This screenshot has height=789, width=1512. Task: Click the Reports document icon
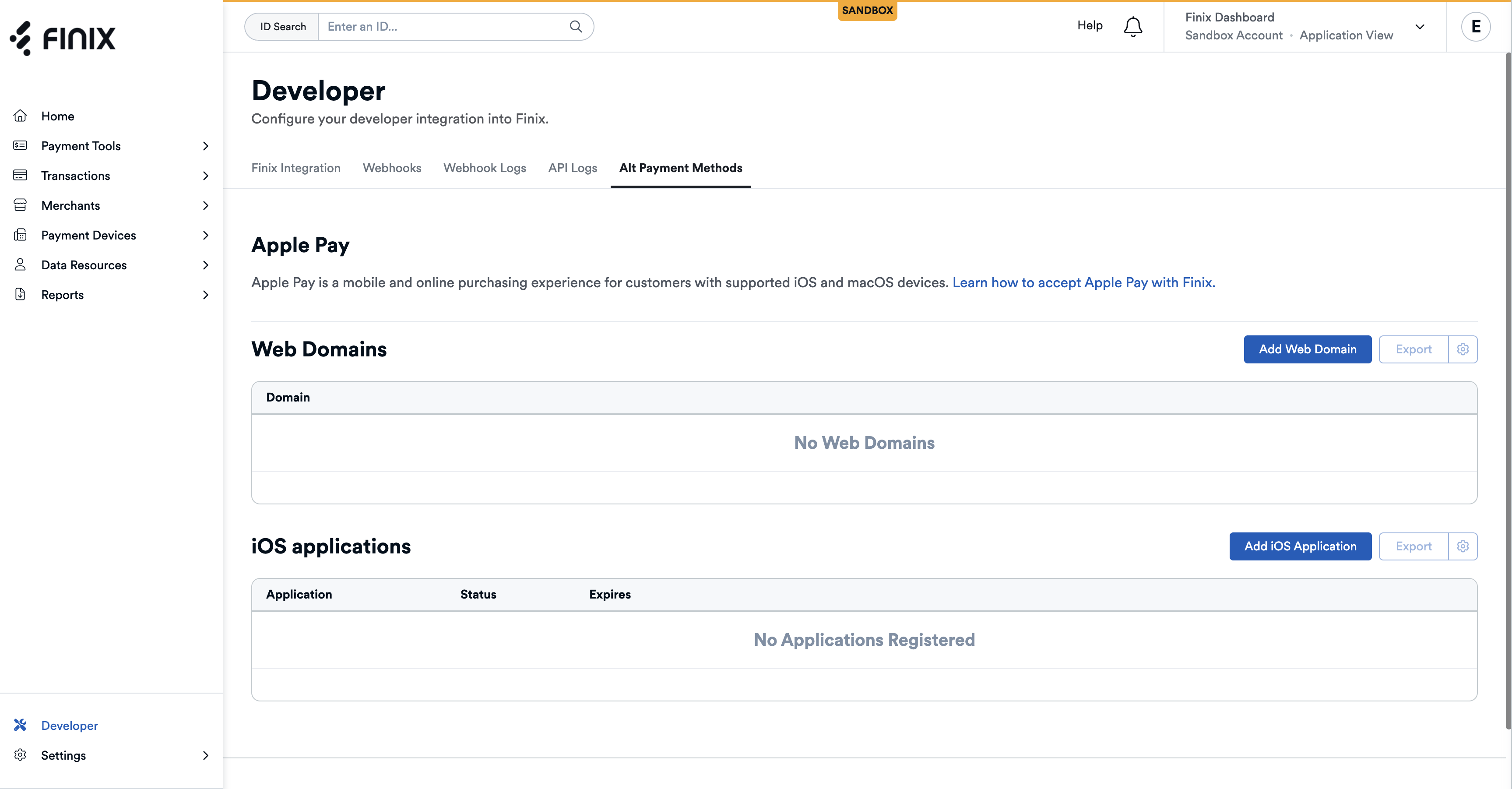pos(21,294)
